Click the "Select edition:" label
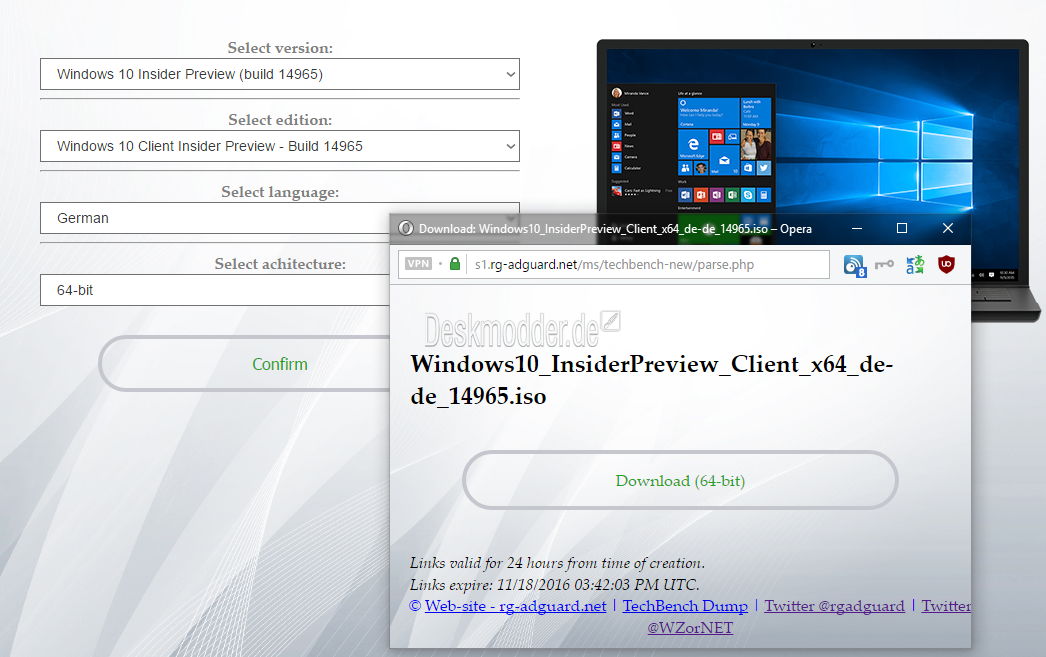The image size is (1046, 657). point(280,119)
